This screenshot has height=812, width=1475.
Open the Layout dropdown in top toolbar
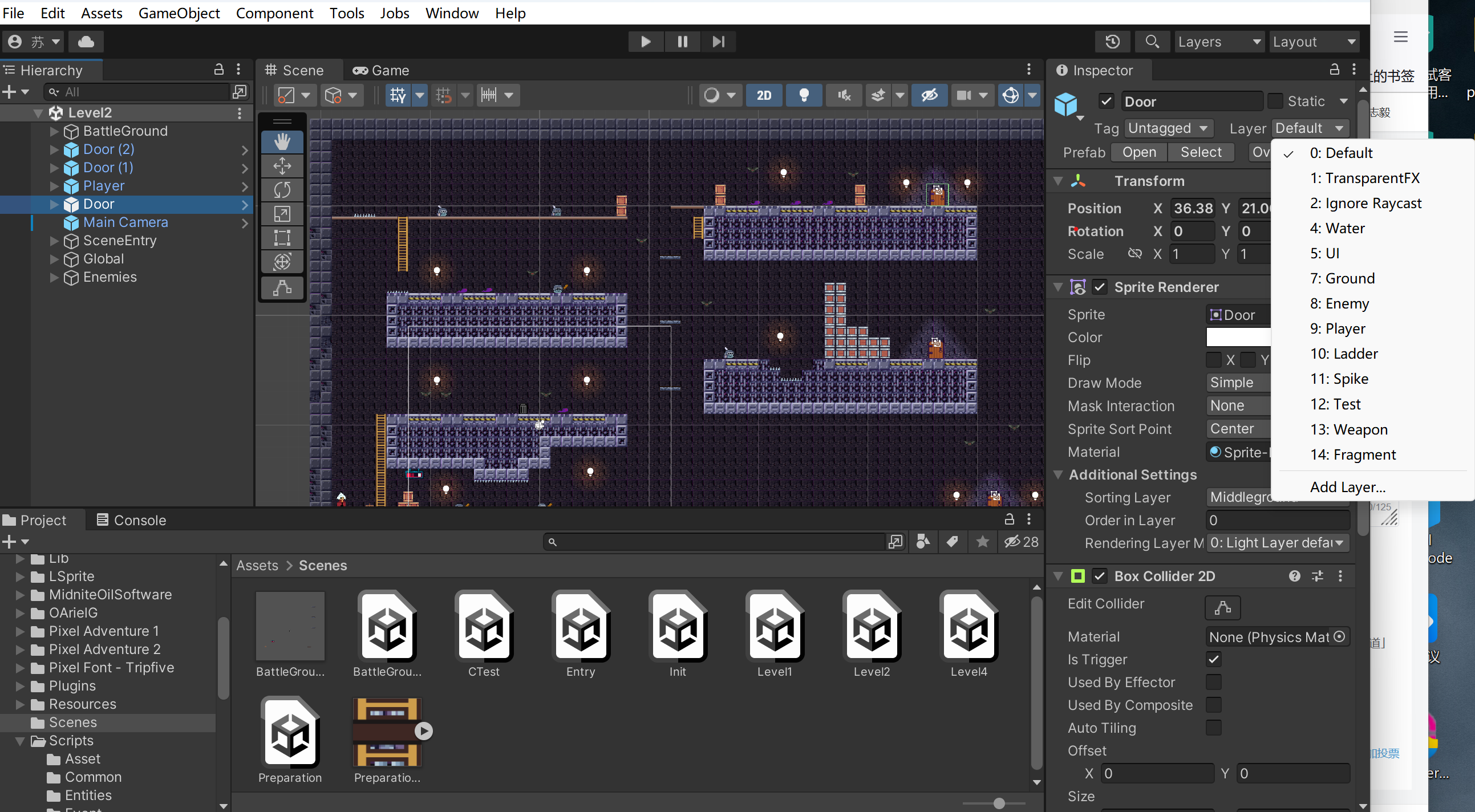[x=1314, y=41]
